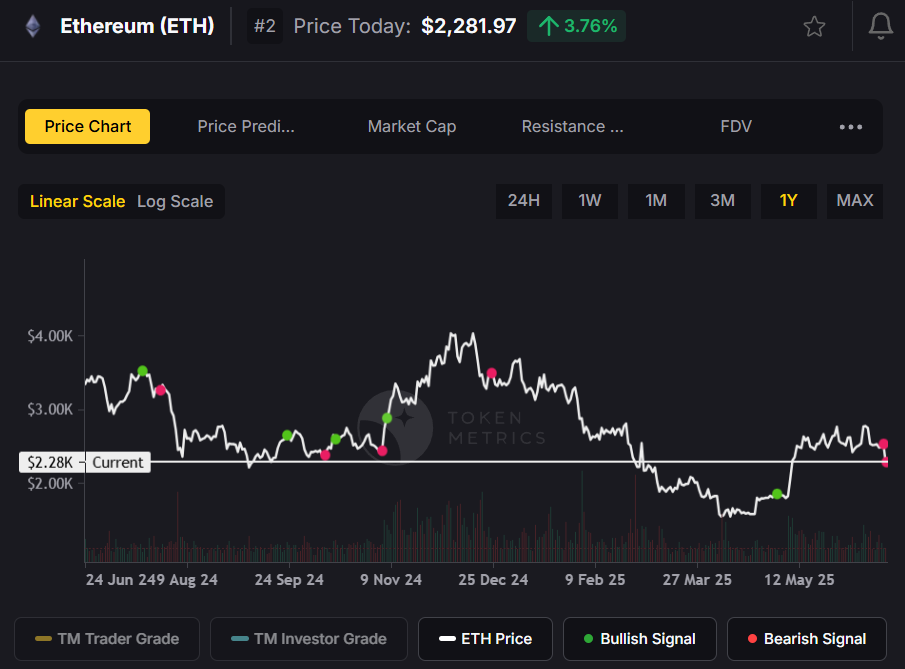Image resolution: width=905 pixels, height=669 pixels.
Task: Click the 9 Feb 25 date label
Action: pyautogui.click(x=595, y=580)
